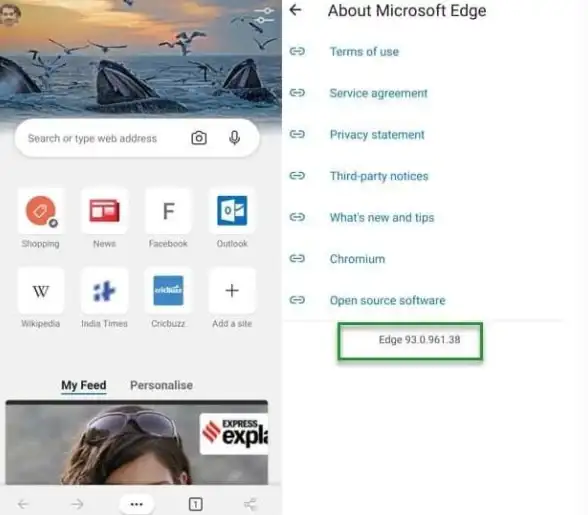Open the three-dot menu button

click(136, 504)
